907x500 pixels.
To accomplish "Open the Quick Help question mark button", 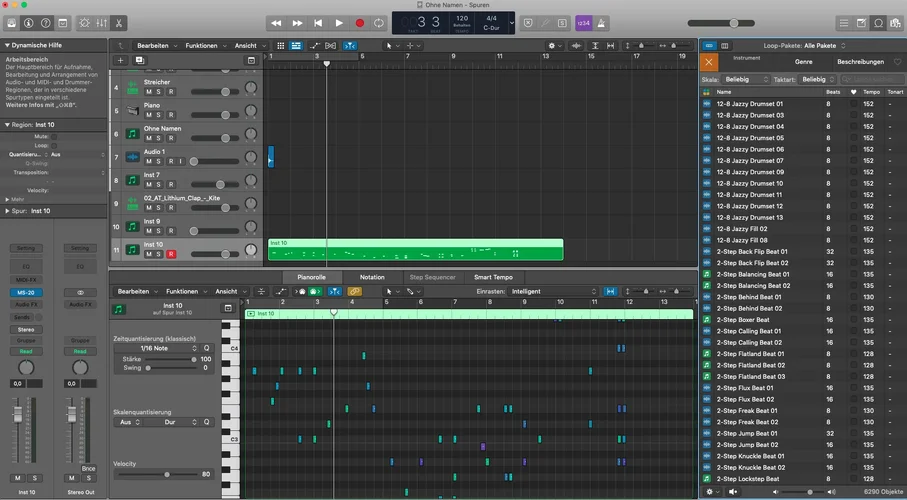I will (45, 23).
